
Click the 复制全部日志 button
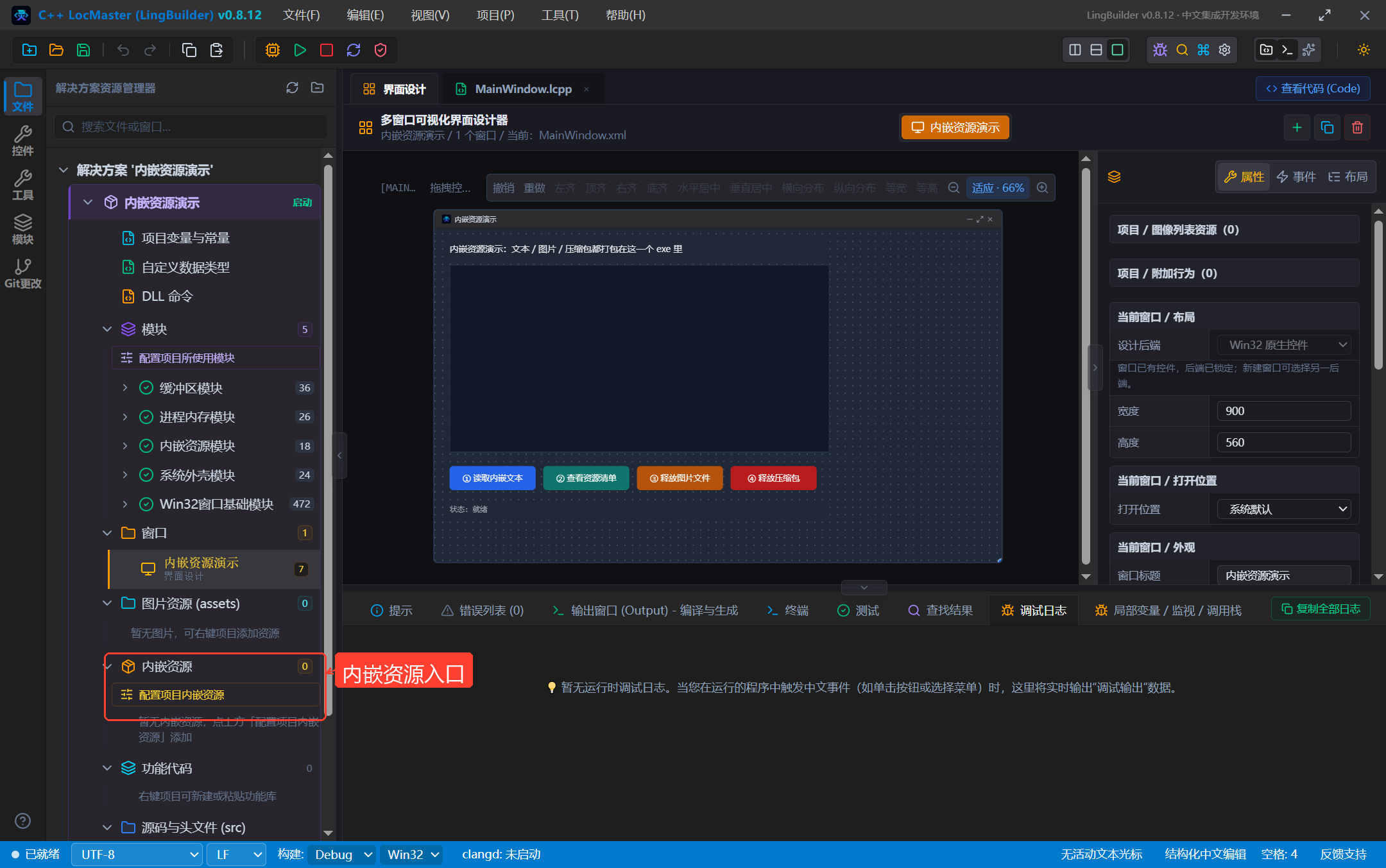click(x=1321, y=609)
